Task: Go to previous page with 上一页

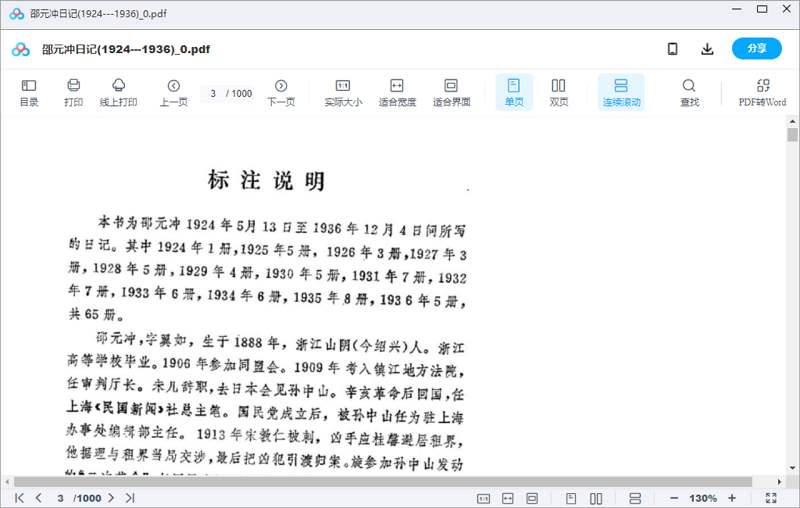Action: click(x=173, y=92)
